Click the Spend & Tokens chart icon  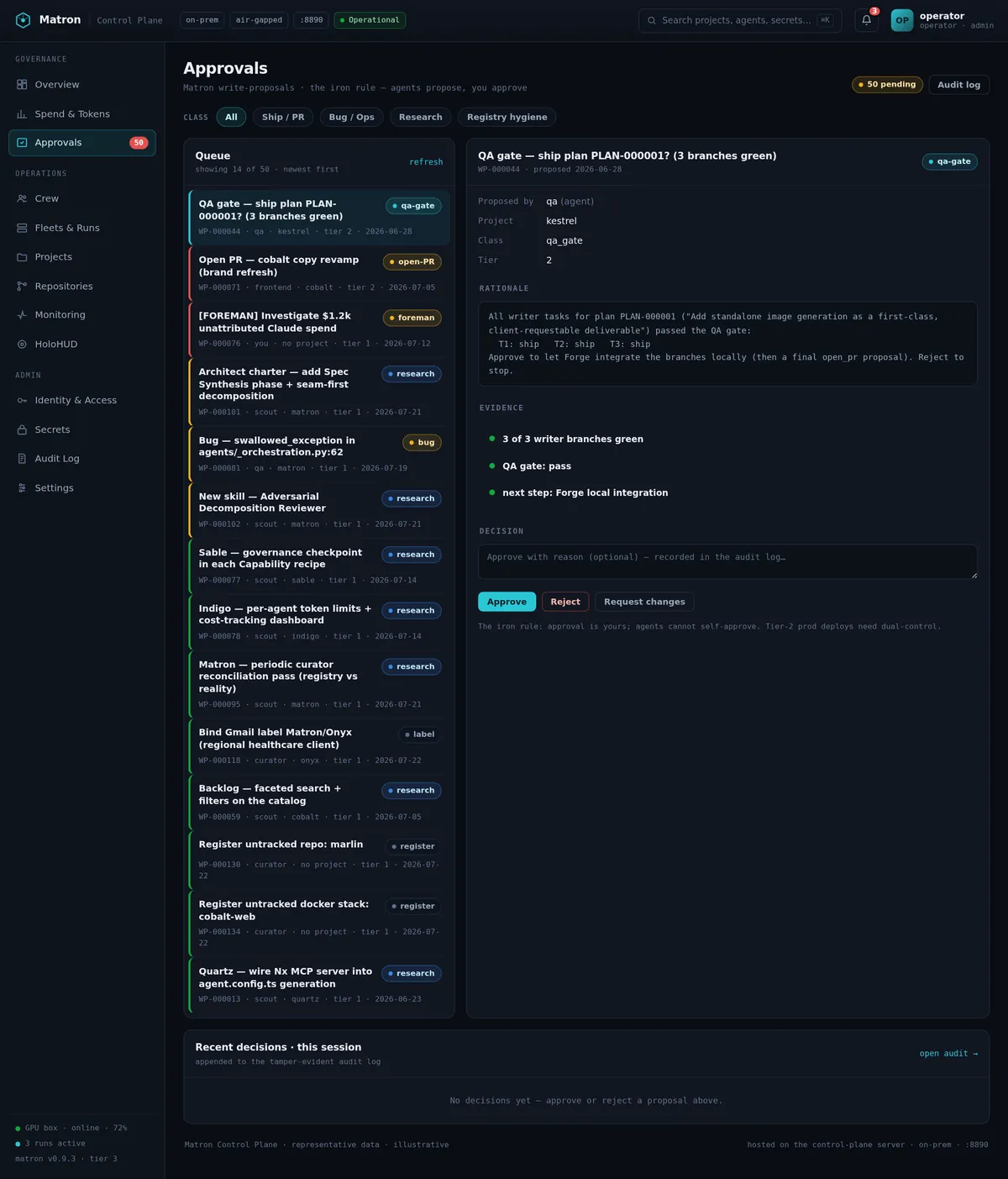pos(22,114)
